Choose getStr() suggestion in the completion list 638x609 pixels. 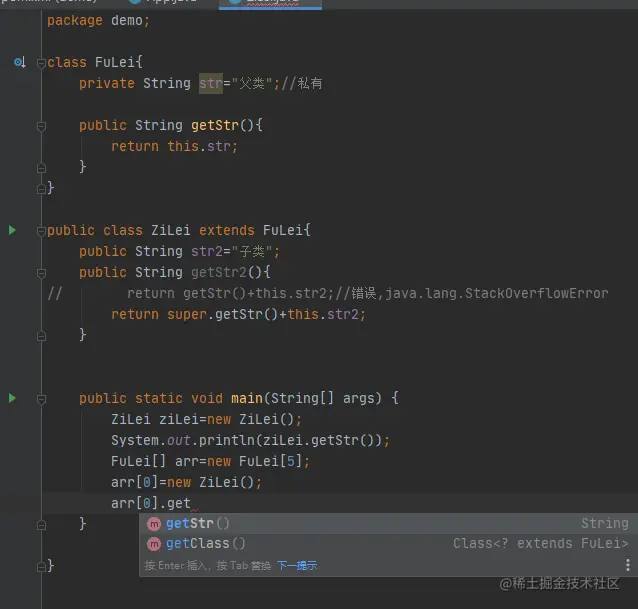[389, 524]
